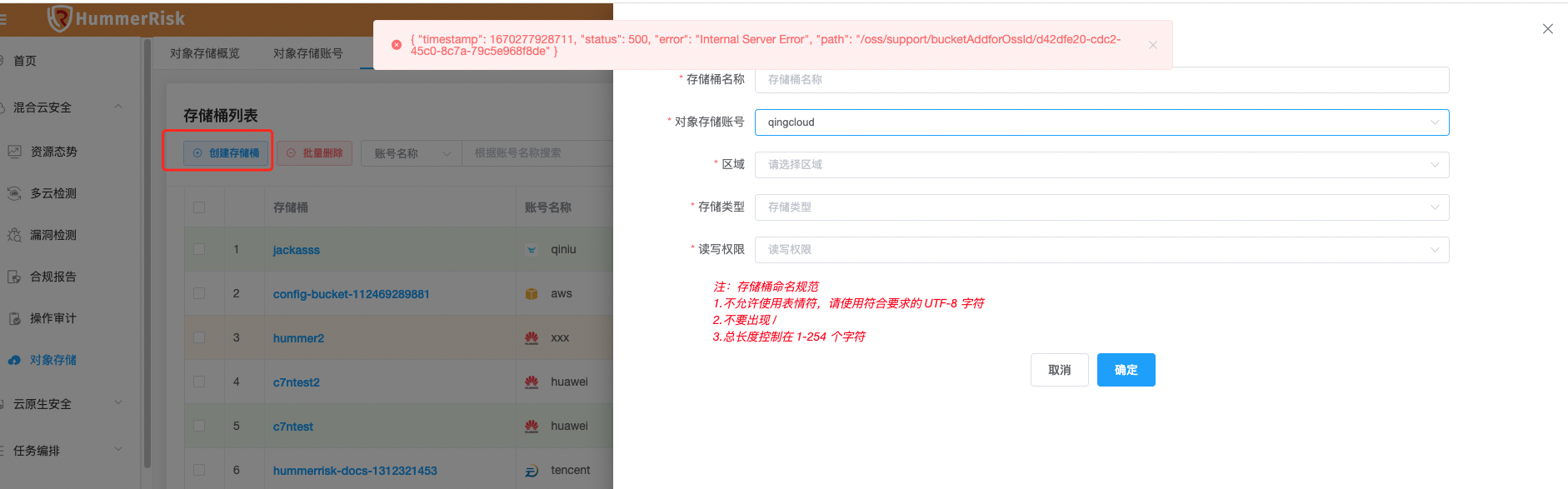Click 确定 to confirm bucket creation
This screenshot has height=489, width=1568.
pos(1126,370)
